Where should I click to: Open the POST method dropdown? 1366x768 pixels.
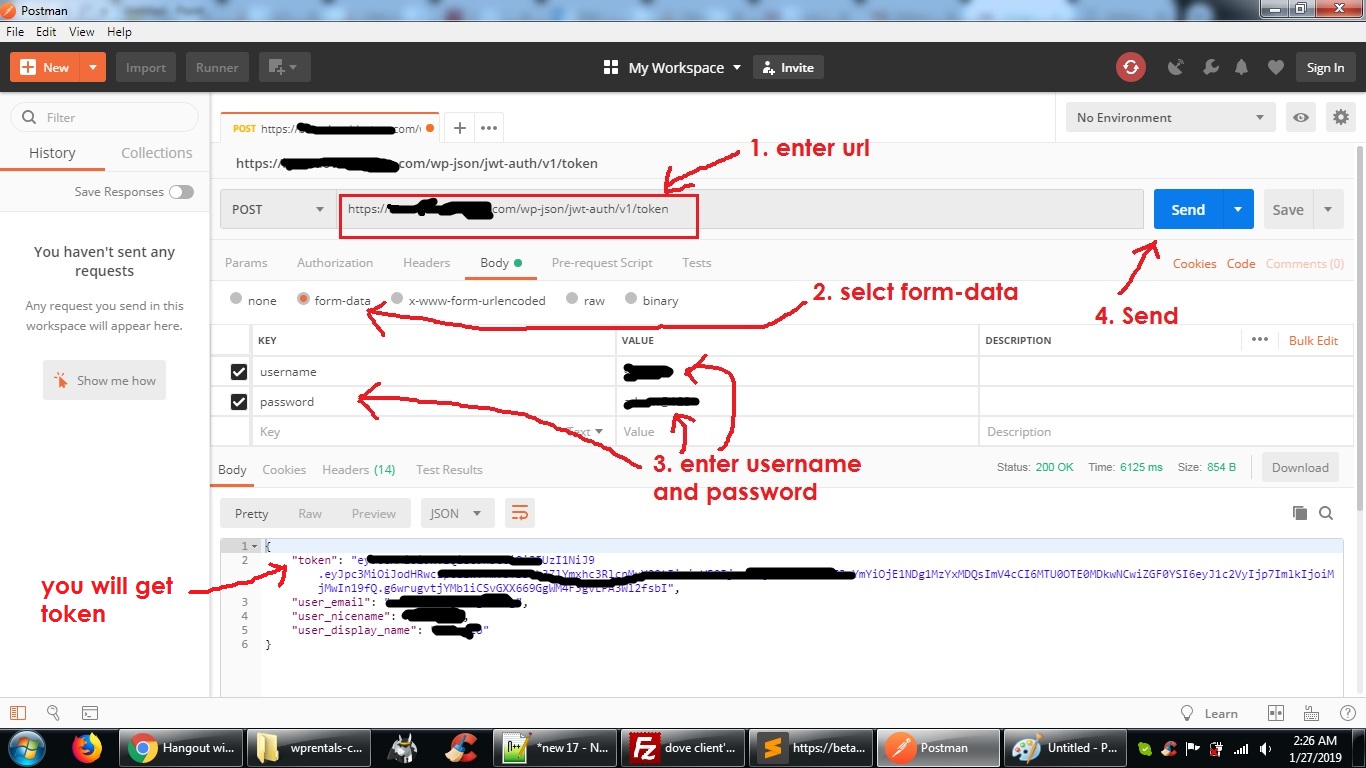pyautogui.click(x=278, y=209)
